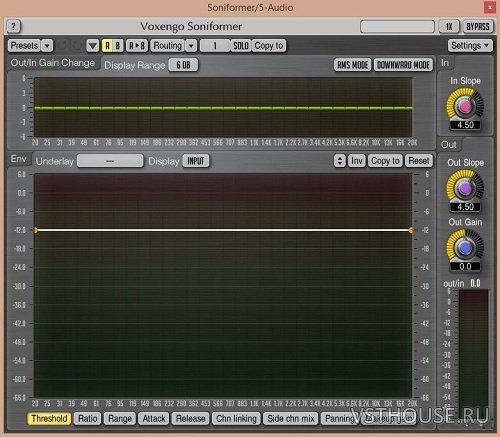500x437 pixels.
Task: Toggle RMS MODE
Action: [352, 65]
